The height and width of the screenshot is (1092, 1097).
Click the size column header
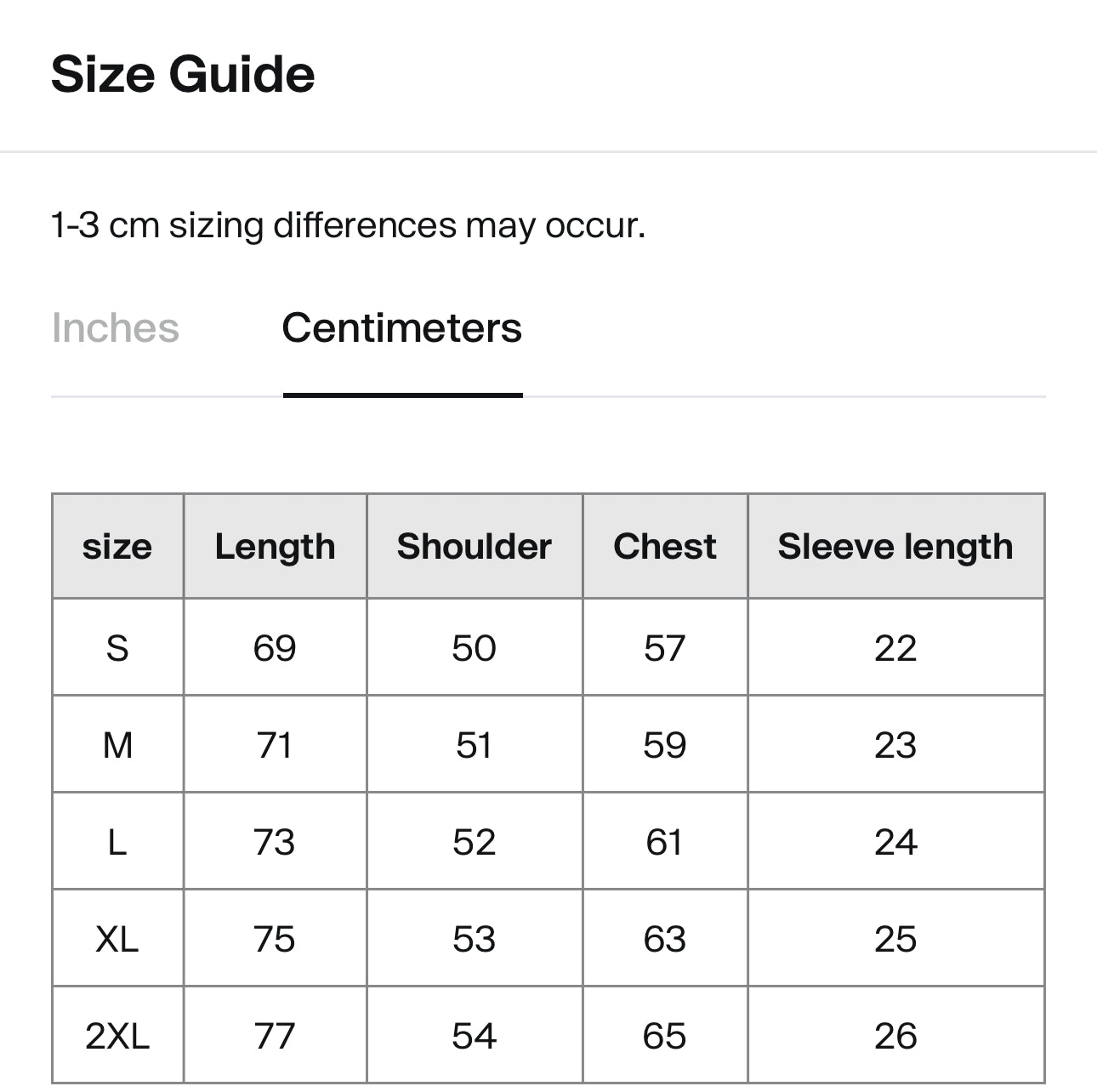click(117, 546)
